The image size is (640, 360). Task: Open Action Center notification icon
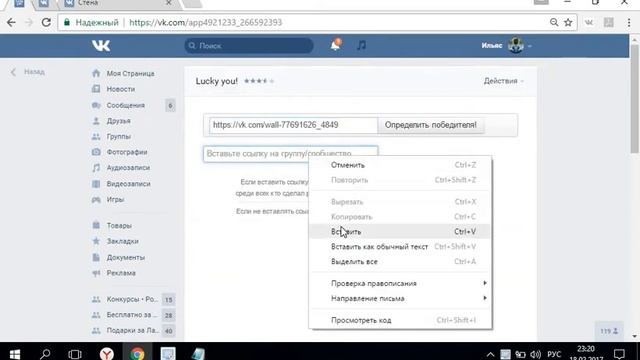click(619, 354)
